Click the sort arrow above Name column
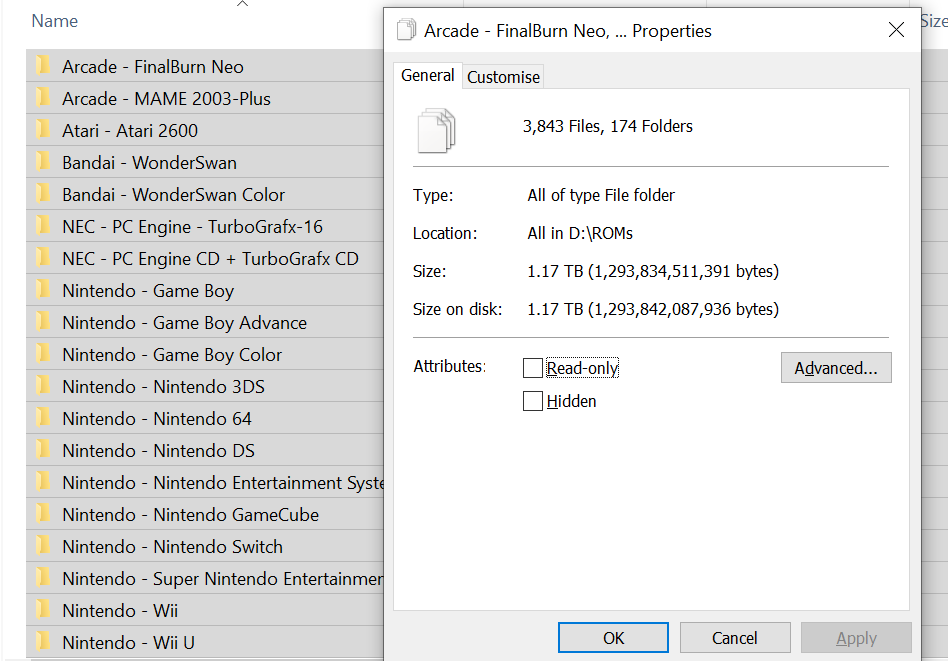The image size is (948, 661). pos(242,4)
